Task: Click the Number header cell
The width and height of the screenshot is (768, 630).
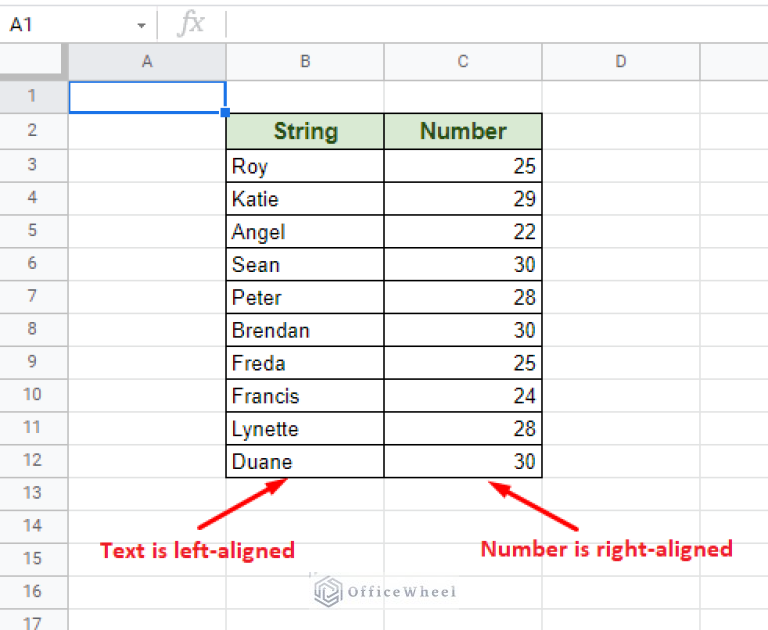Action: coord(463,131)
